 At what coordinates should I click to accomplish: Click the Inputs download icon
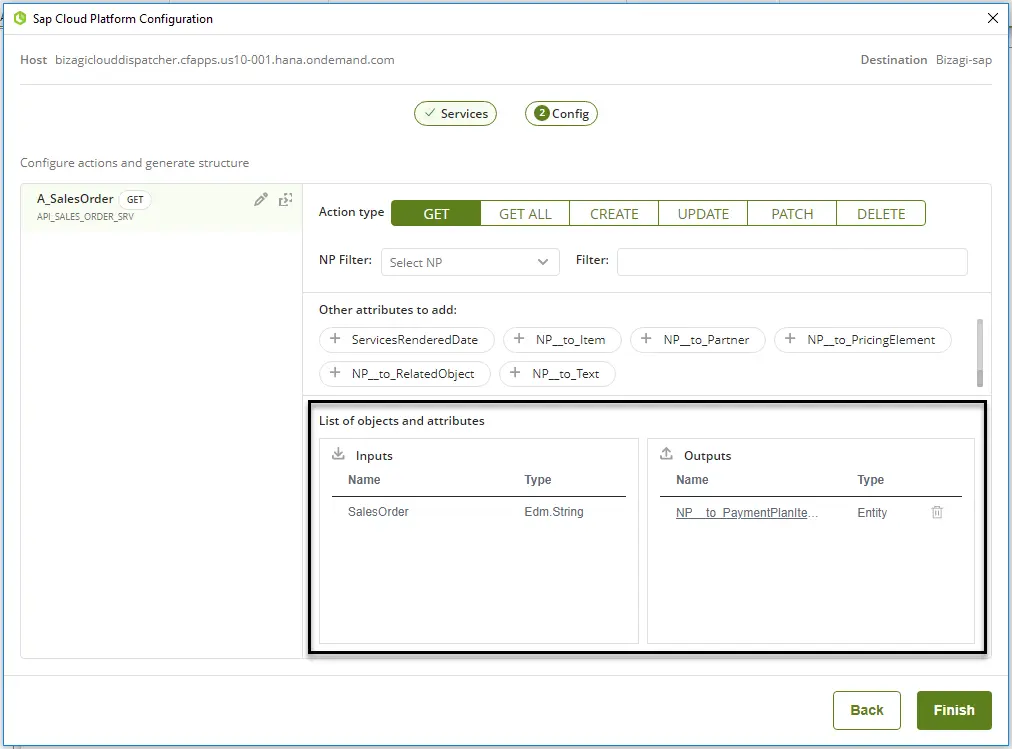click(x=338, y=454)
